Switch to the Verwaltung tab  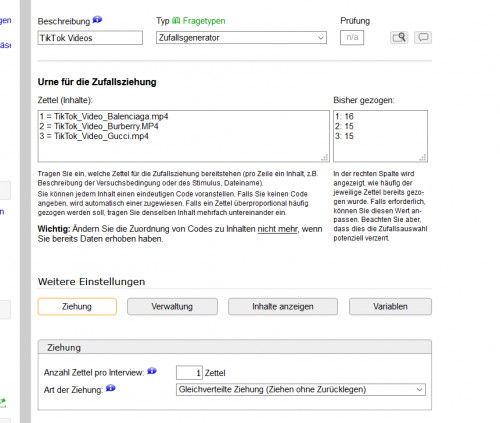tap(172, 307)
